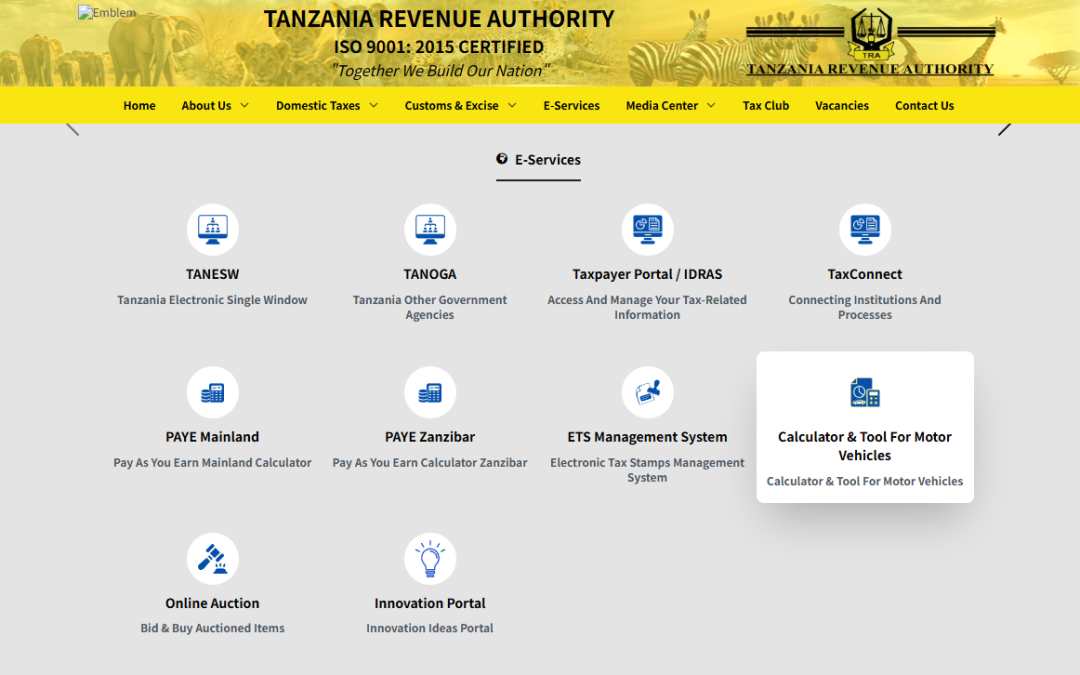Image resolution: width=1080 pixels, height=675 pixels.
Task: Open the Home menu item
Action: point(139,105)
